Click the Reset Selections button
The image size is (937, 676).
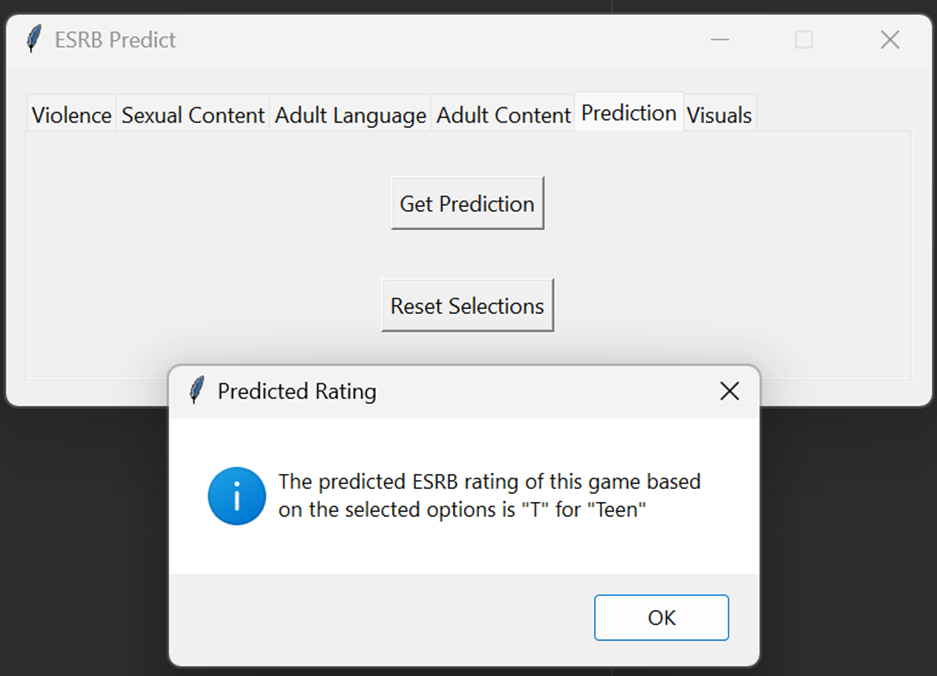tap(466, 305)
